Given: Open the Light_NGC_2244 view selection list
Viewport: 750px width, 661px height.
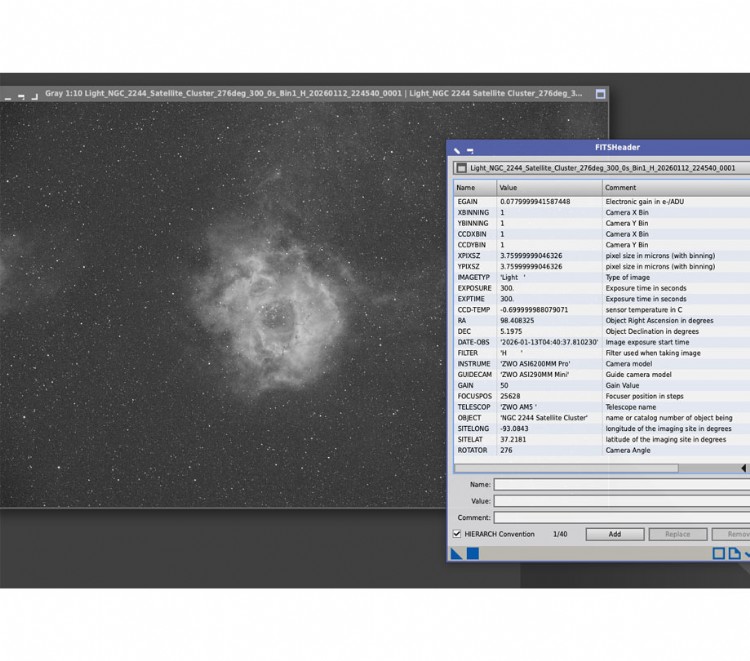Looking at the screenshot, I should tap(602, 168).
